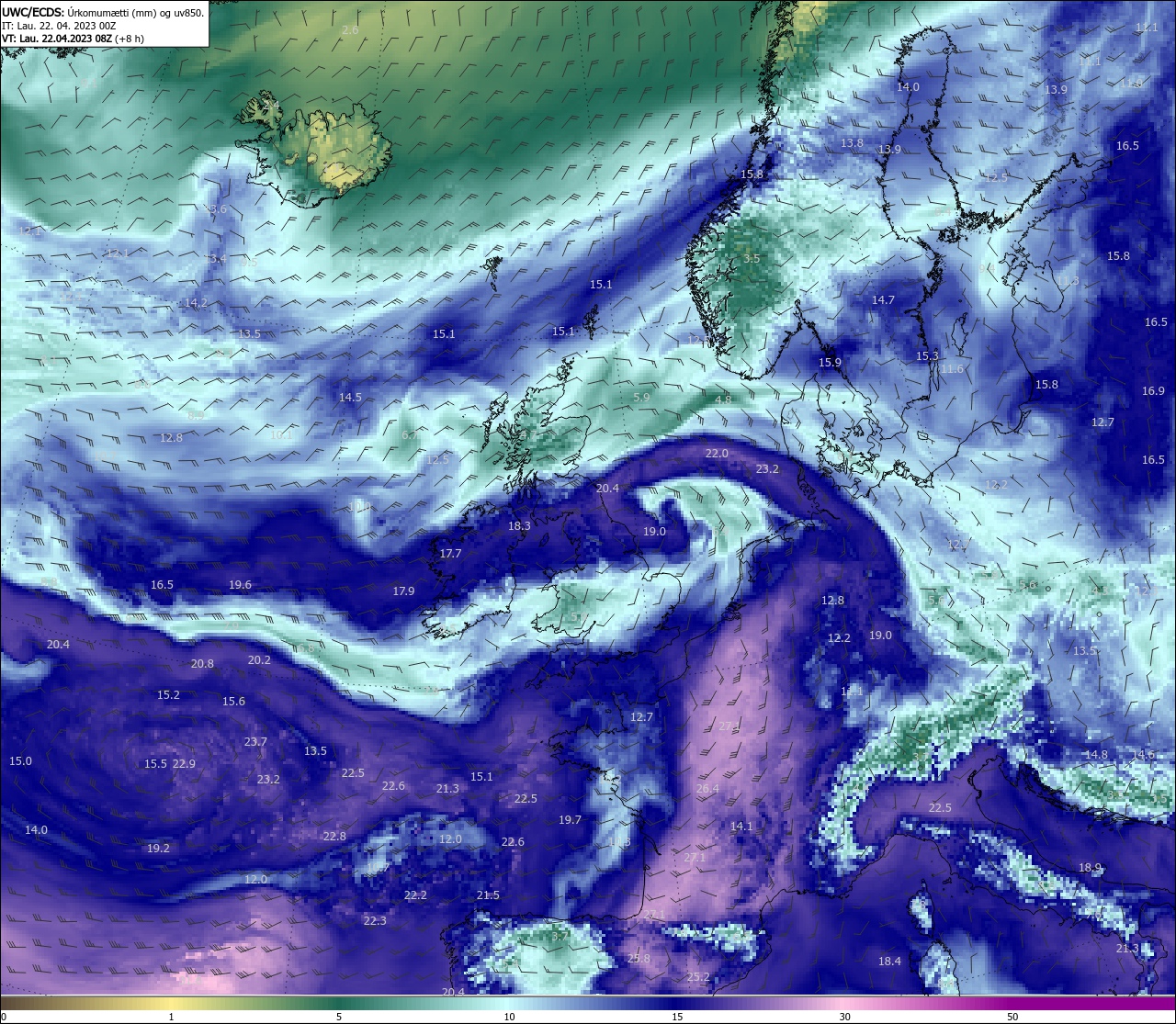Click the legend label '50'
The image size is (1176, 1024).
point(1012,1017)
